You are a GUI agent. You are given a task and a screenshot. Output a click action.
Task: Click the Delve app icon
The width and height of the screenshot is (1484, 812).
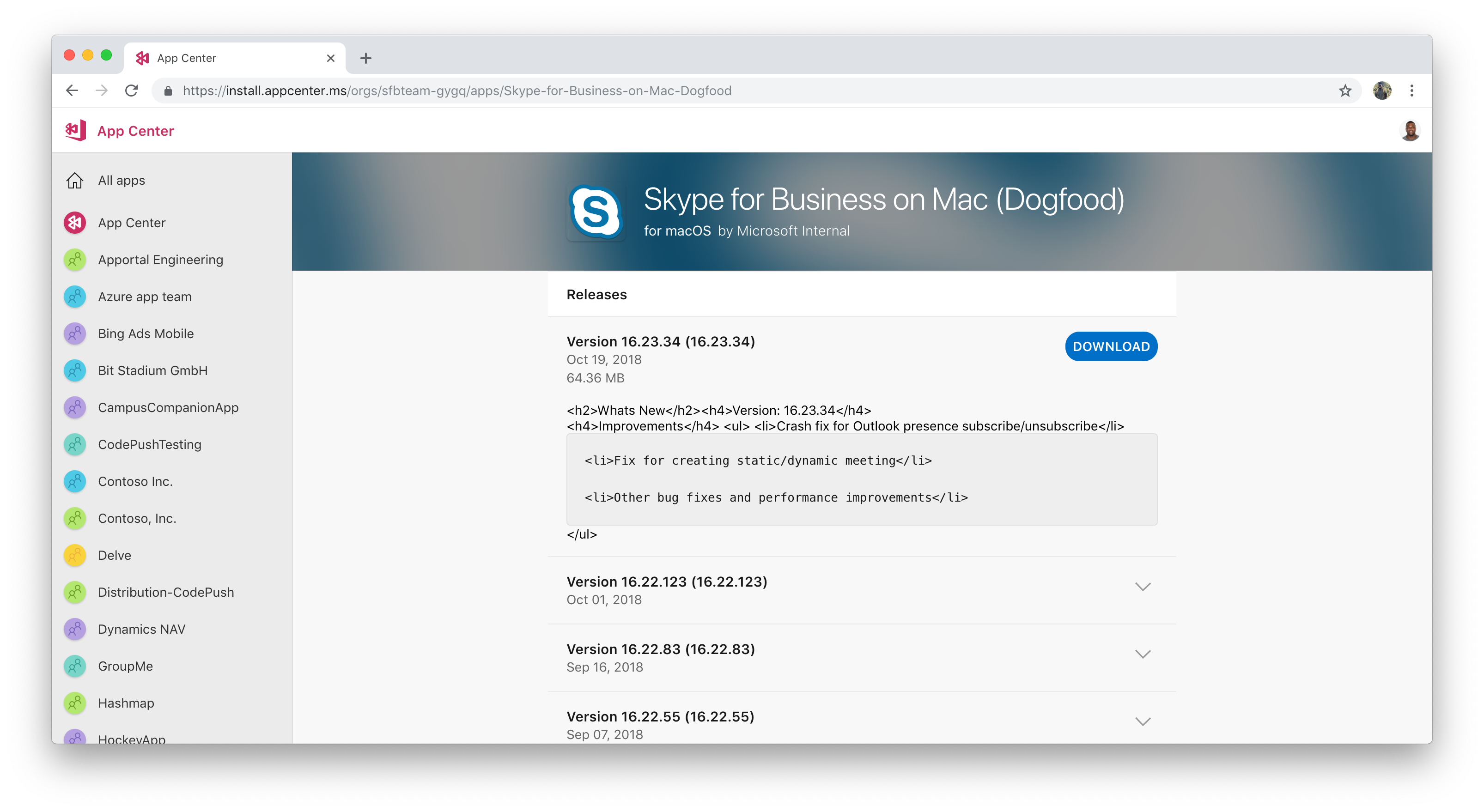tap(75, 555)
